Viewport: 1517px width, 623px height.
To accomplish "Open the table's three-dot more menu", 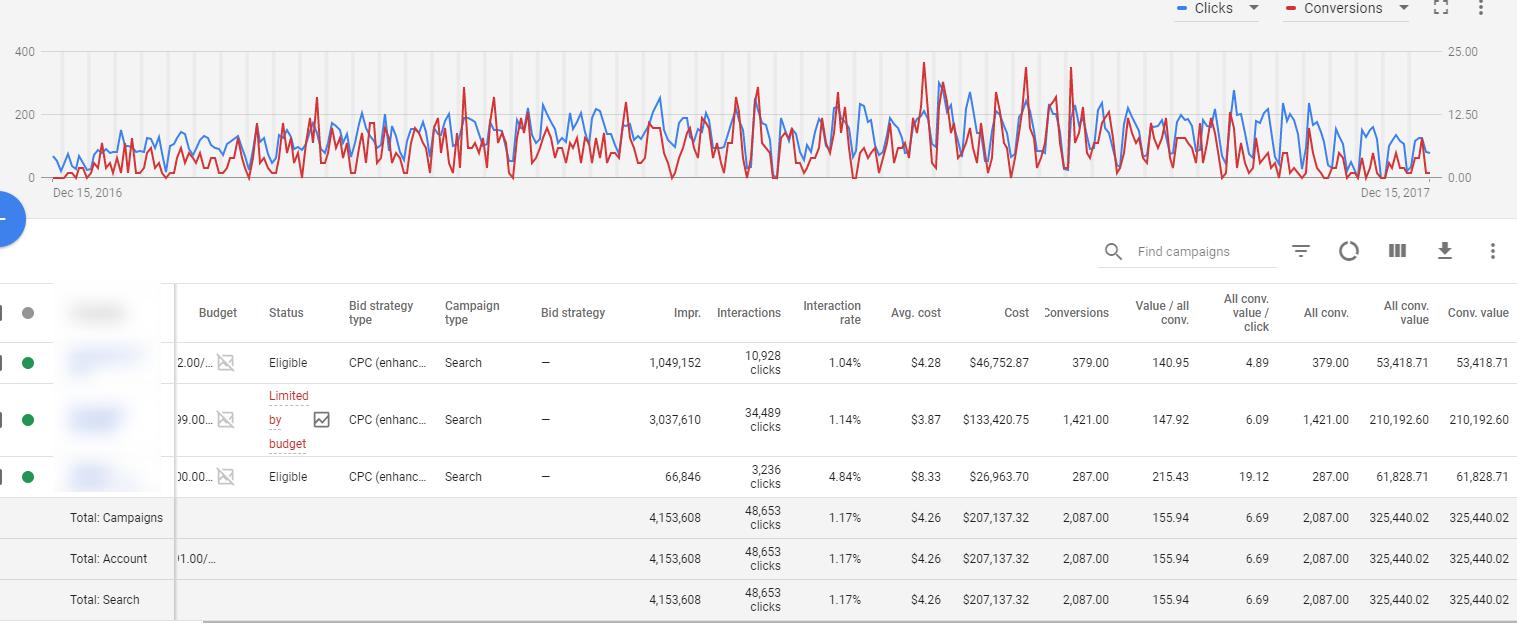I will tap(1492, 251).
